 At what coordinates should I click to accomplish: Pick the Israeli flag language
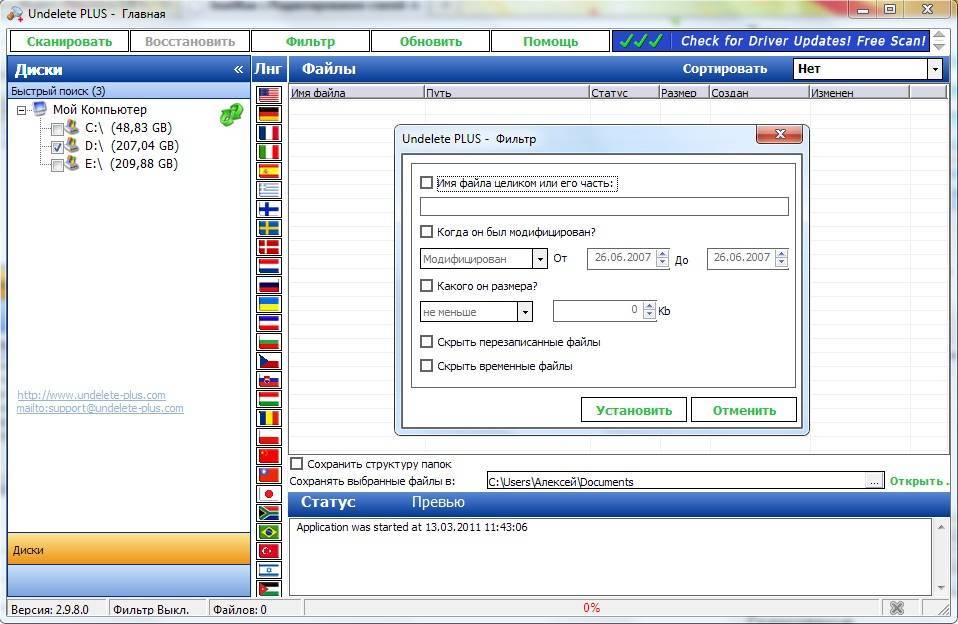[269, 570]
